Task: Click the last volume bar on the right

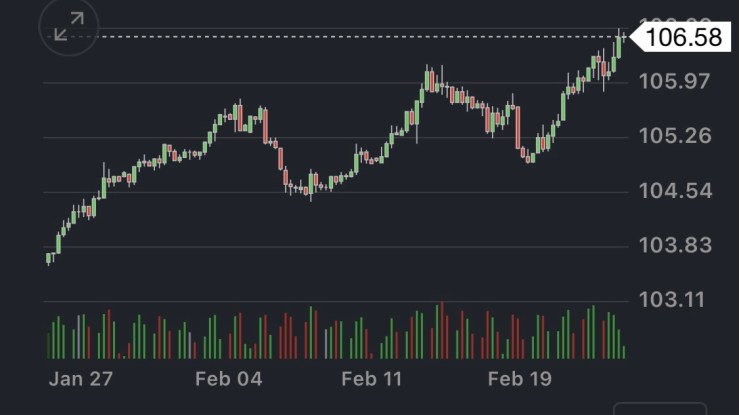Action: pyautogui.click(x=624, y=351)
